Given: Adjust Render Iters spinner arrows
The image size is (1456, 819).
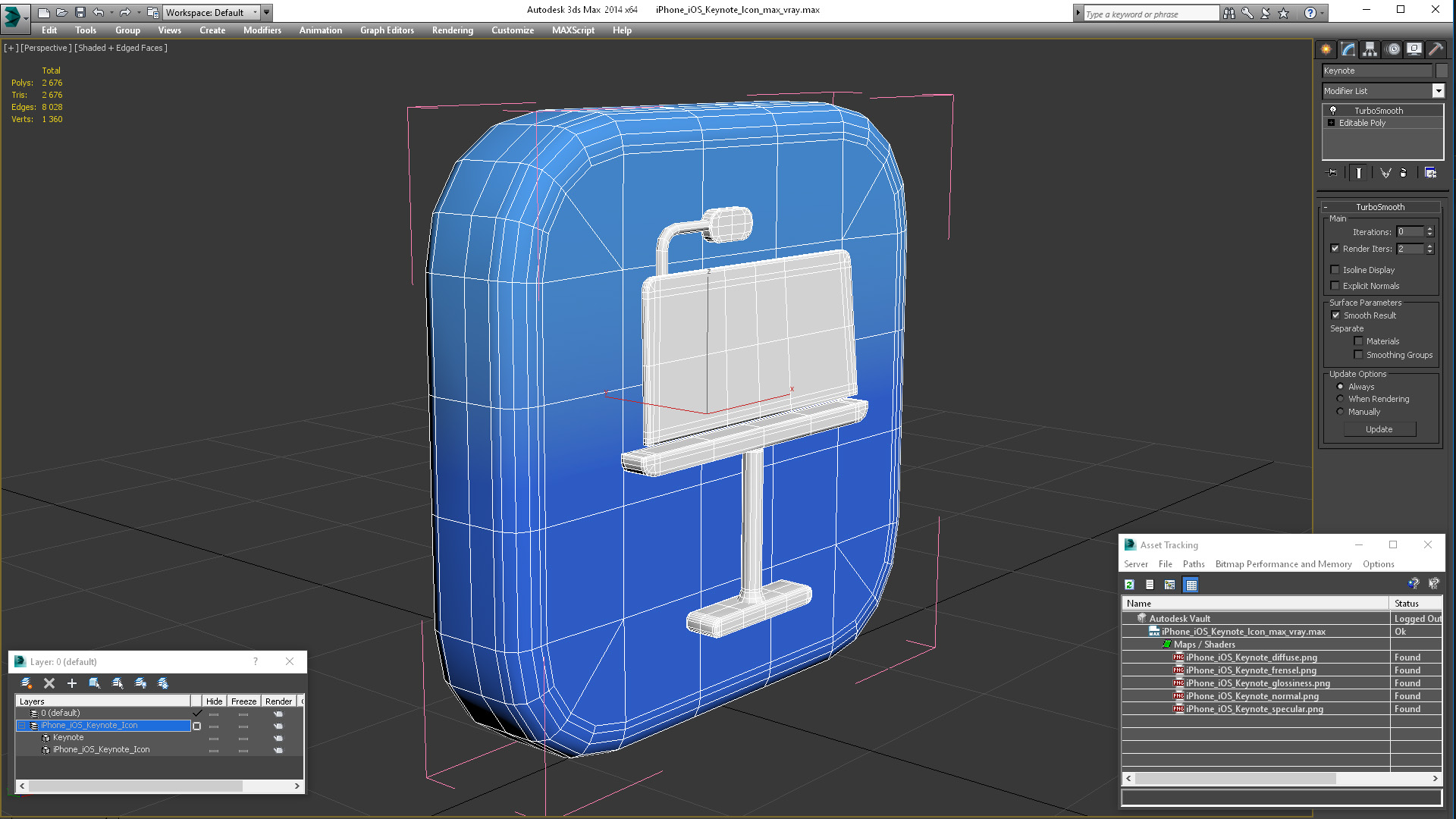Looking at the screenshot, I should click(x=1429, y=248).
